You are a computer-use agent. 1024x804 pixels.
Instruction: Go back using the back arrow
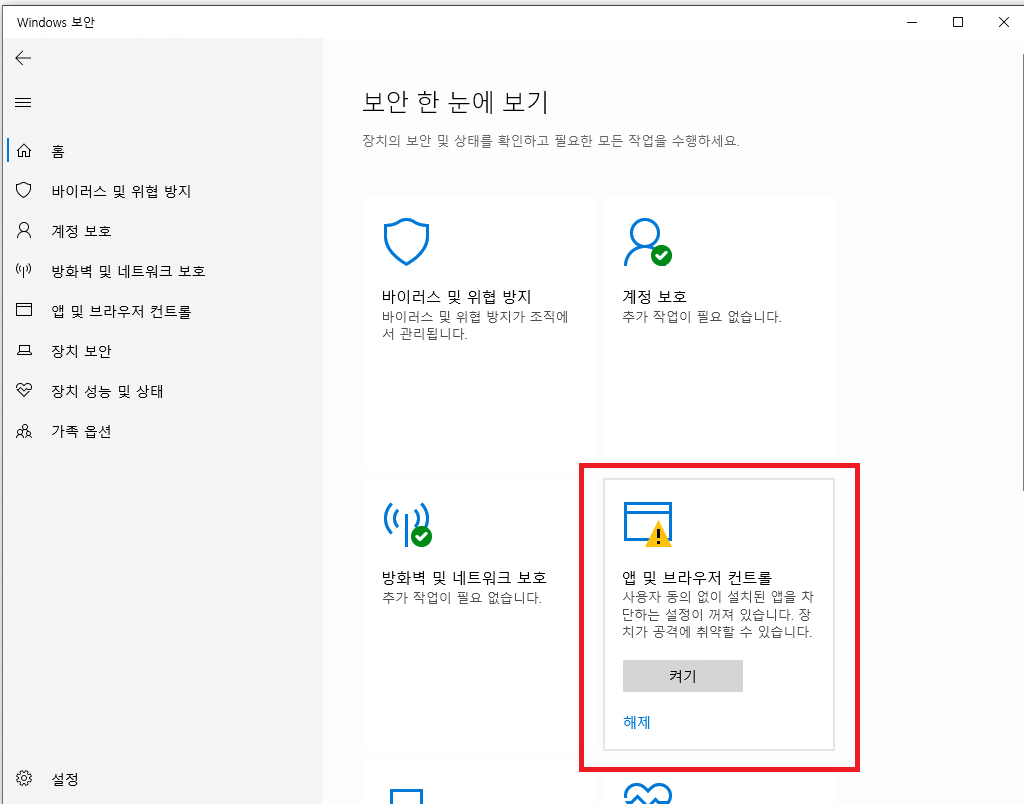[x=23, y=58]
